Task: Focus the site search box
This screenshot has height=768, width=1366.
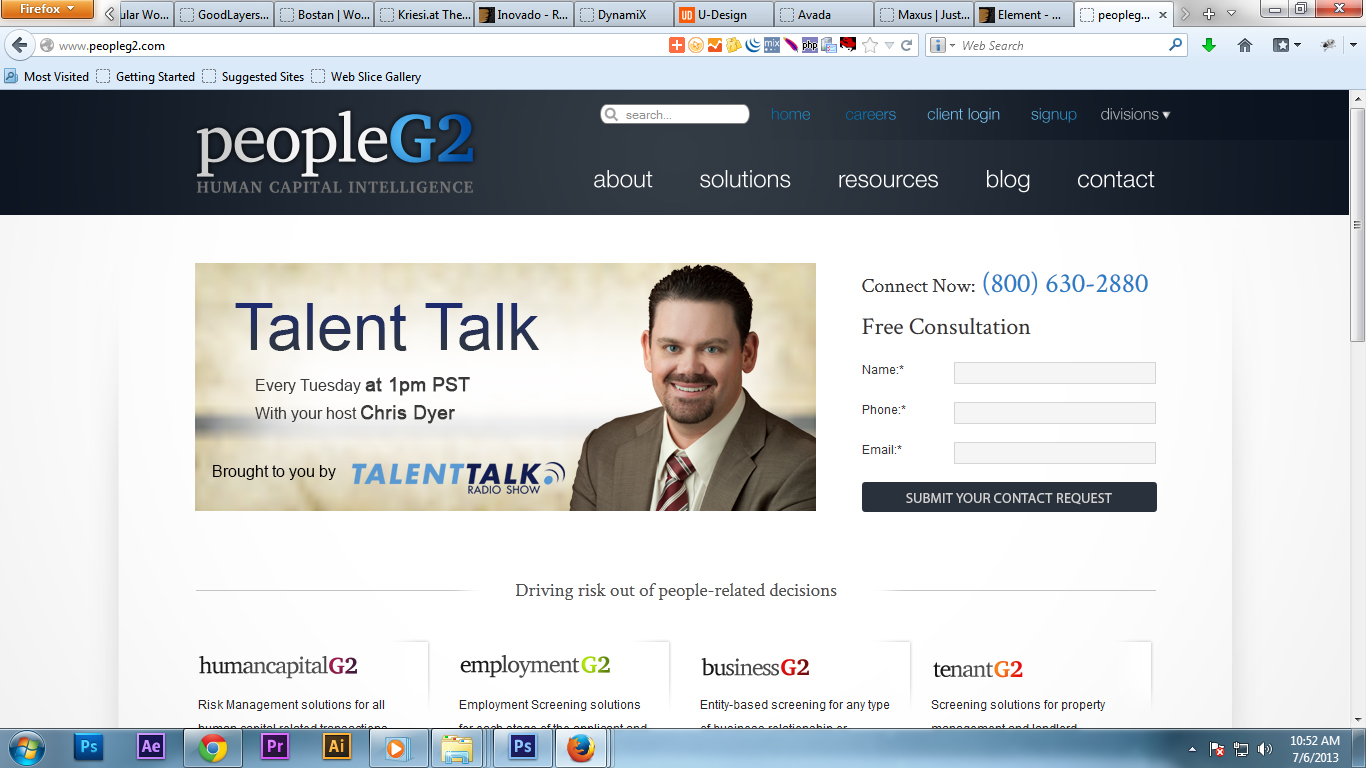Action: (x=675, y=114)
